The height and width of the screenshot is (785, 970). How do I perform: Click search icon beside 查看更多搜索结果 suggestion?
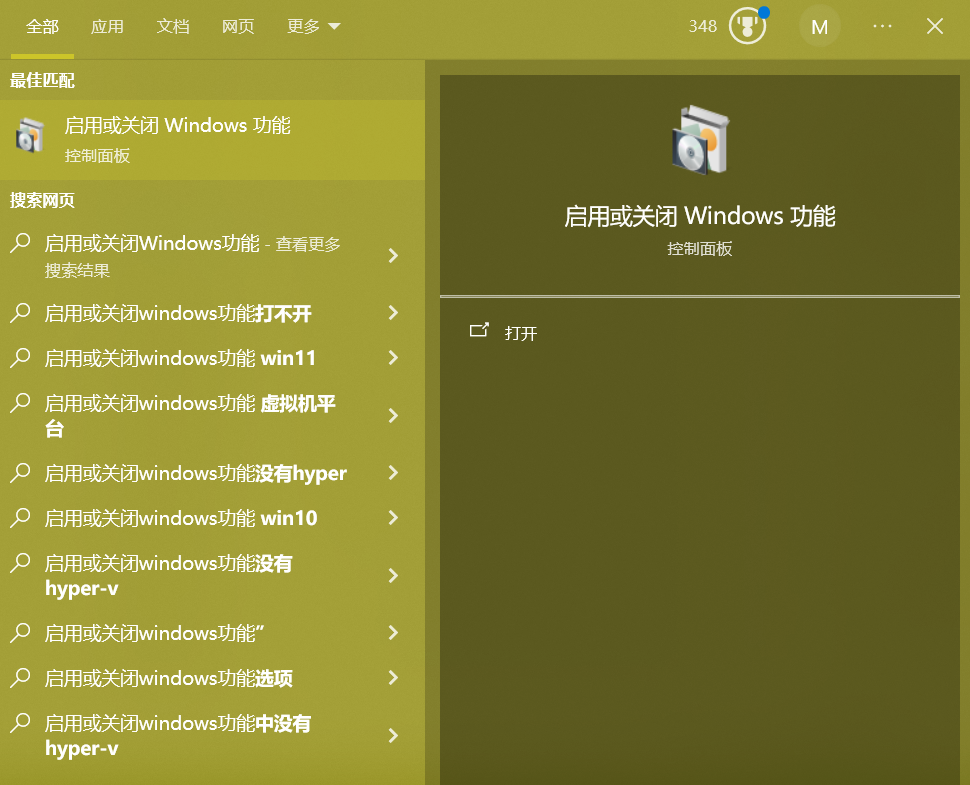pos(20,242)
